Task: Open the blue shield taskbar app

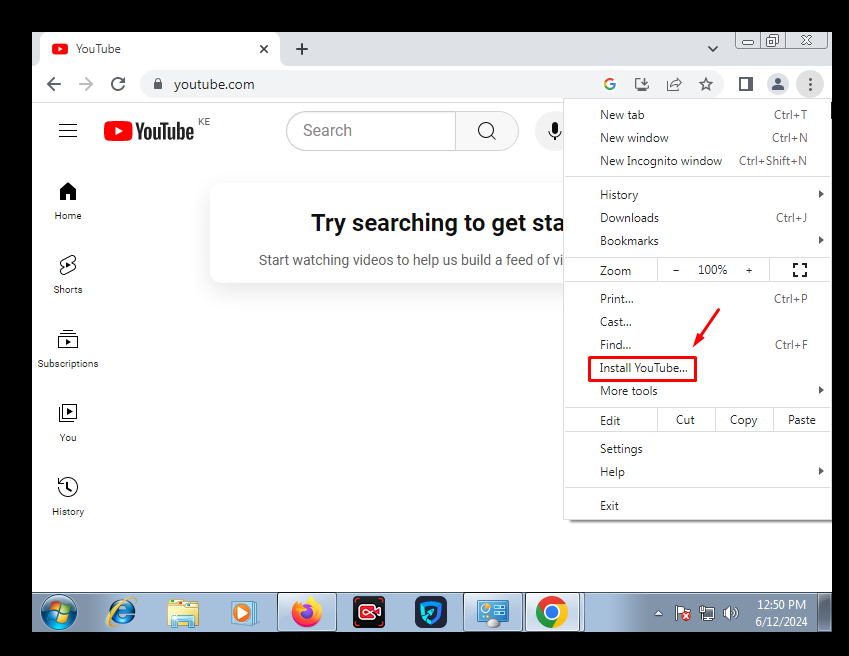Action: coord(431,612)
